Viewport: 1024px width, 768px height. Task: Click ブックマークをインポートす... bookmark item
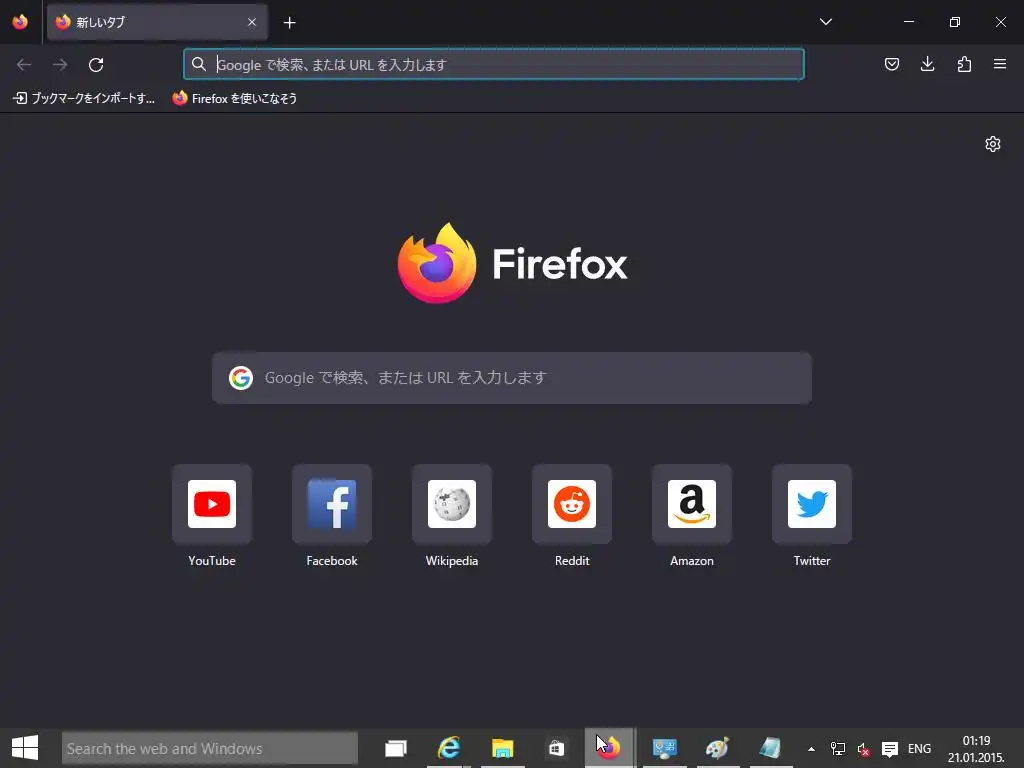point(84,99)
